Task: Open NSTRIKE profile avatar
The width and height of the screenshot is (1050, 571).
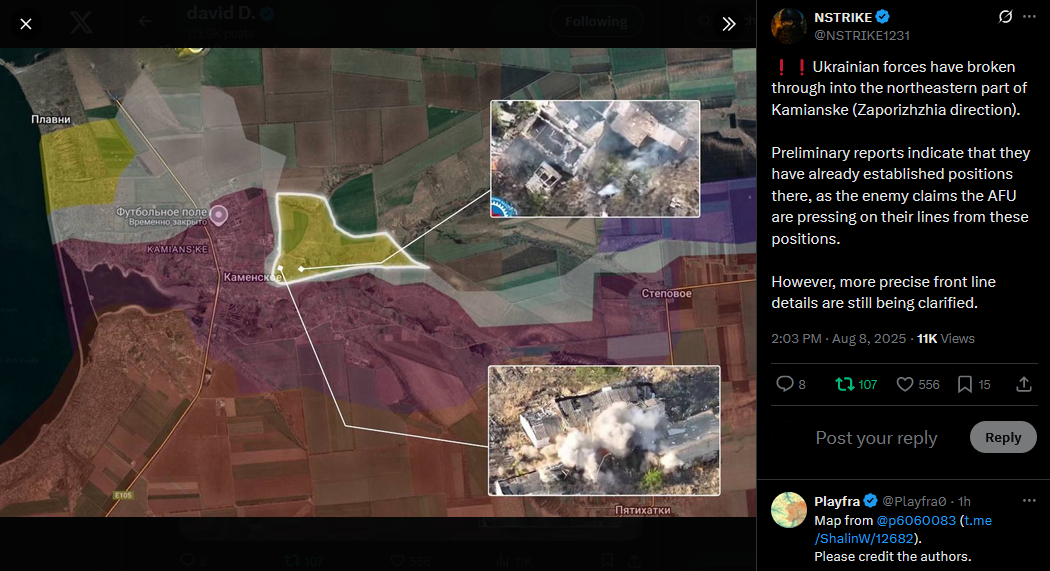Action: tap(789, 25)
